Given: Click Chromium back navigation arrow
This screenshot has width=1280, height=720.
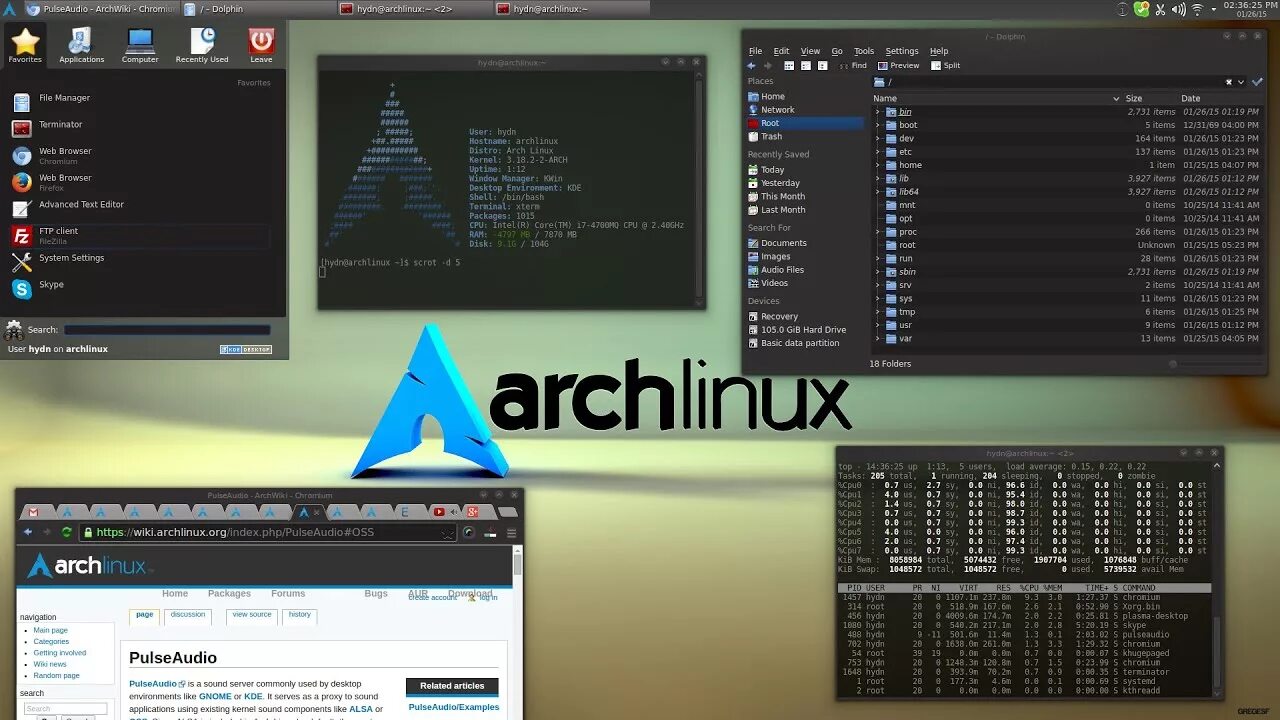Looking at the screenshot, I should [x=28, y=532].
